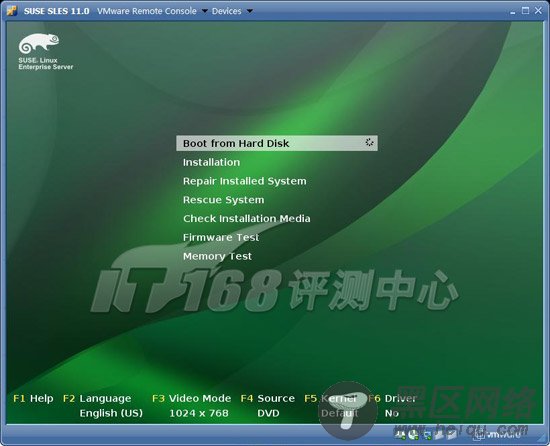This screenshot has width=550, height=446.
Task: Click the spinner icon on highlighted entry
Action: 369,142
